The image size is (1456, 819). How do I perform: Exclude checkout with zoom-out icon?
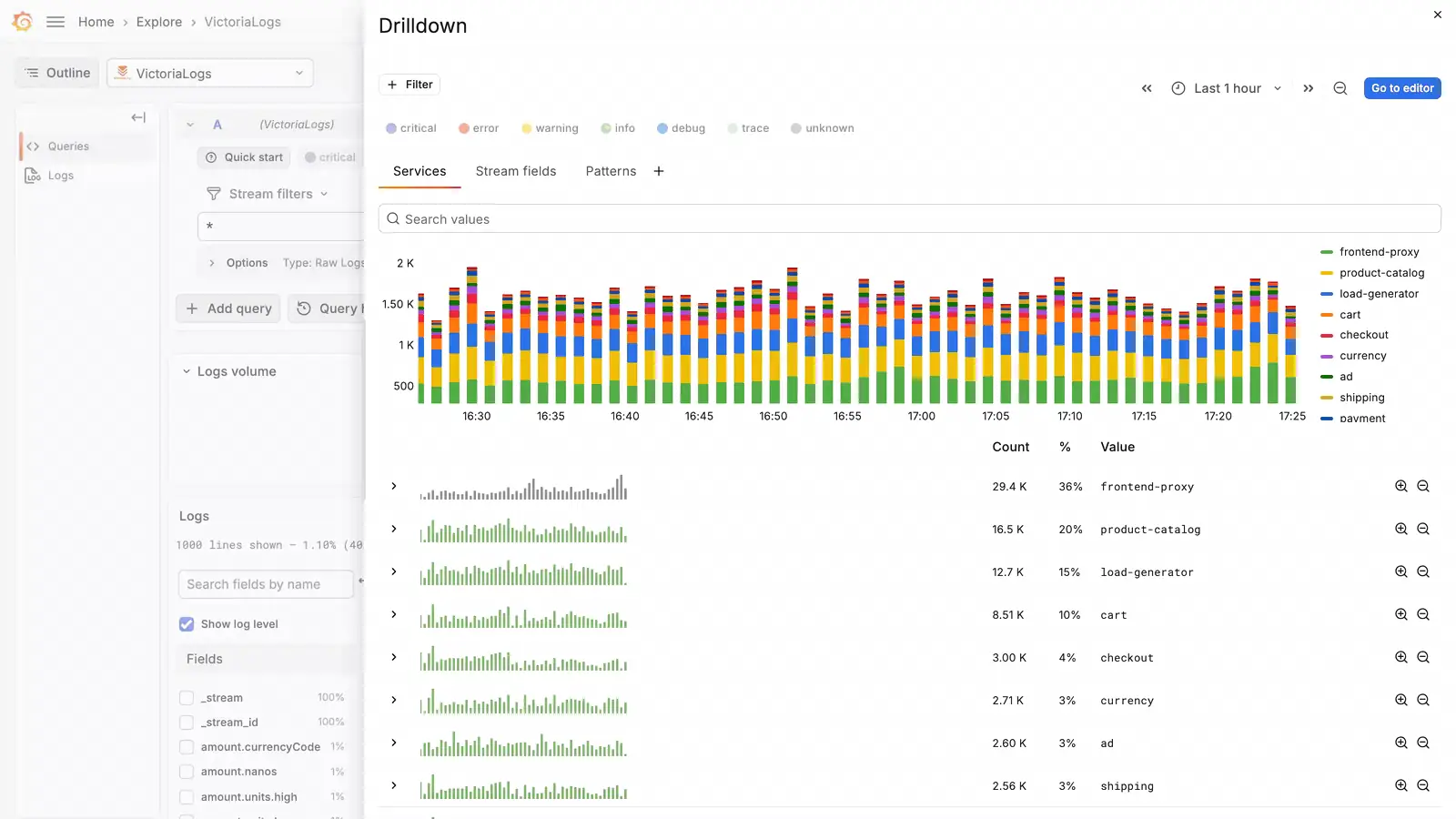1423,658
